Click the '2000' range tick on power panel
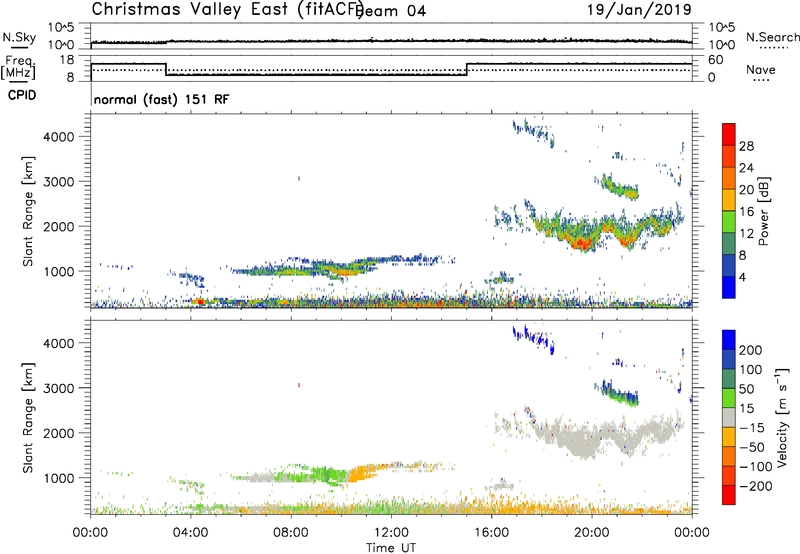Viewport: 800px width, 554px height. point(59,226)
